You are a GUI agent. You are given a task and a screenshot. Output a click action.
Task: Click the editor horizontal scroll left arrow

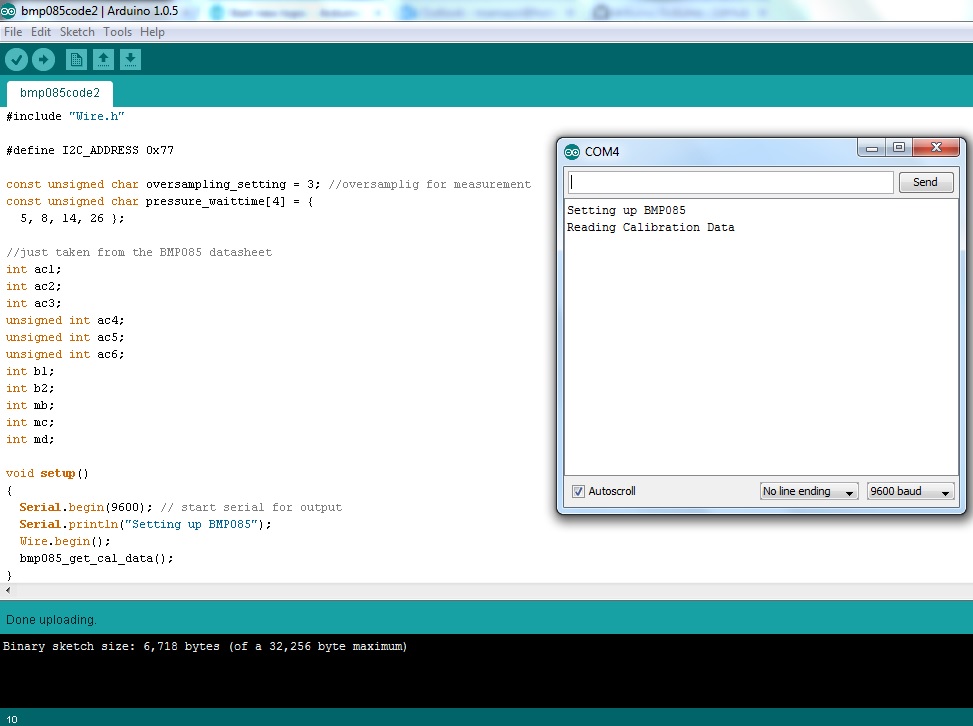[x=8, y=591]
